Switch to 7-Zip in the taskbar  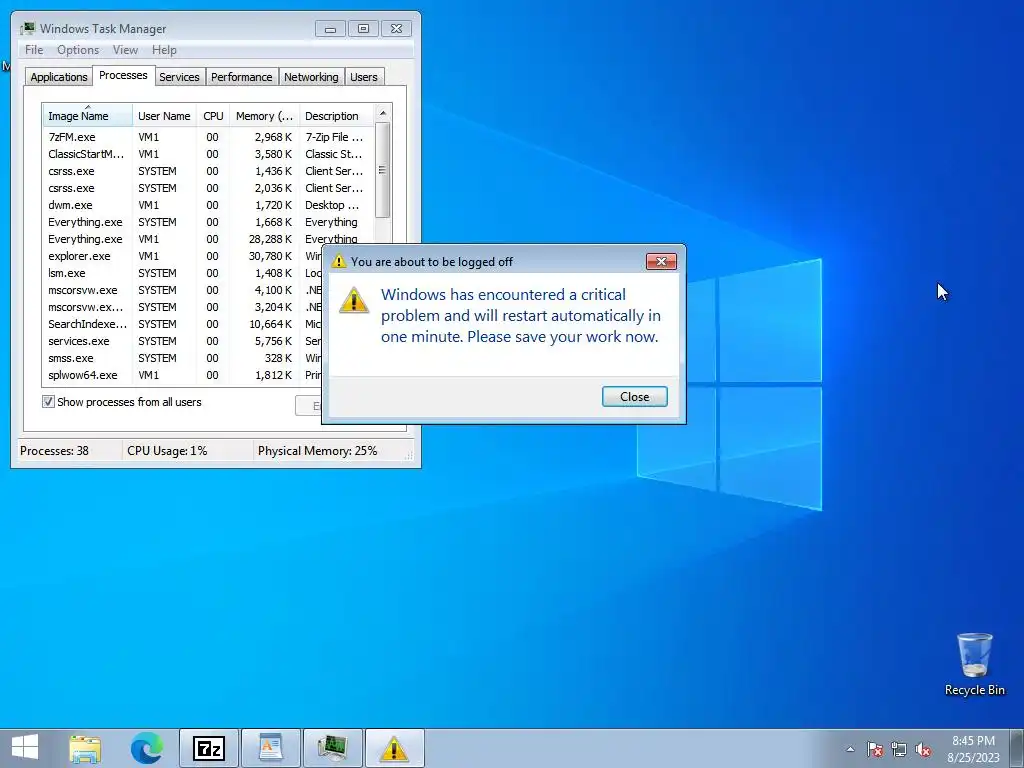tap(209, 748)
